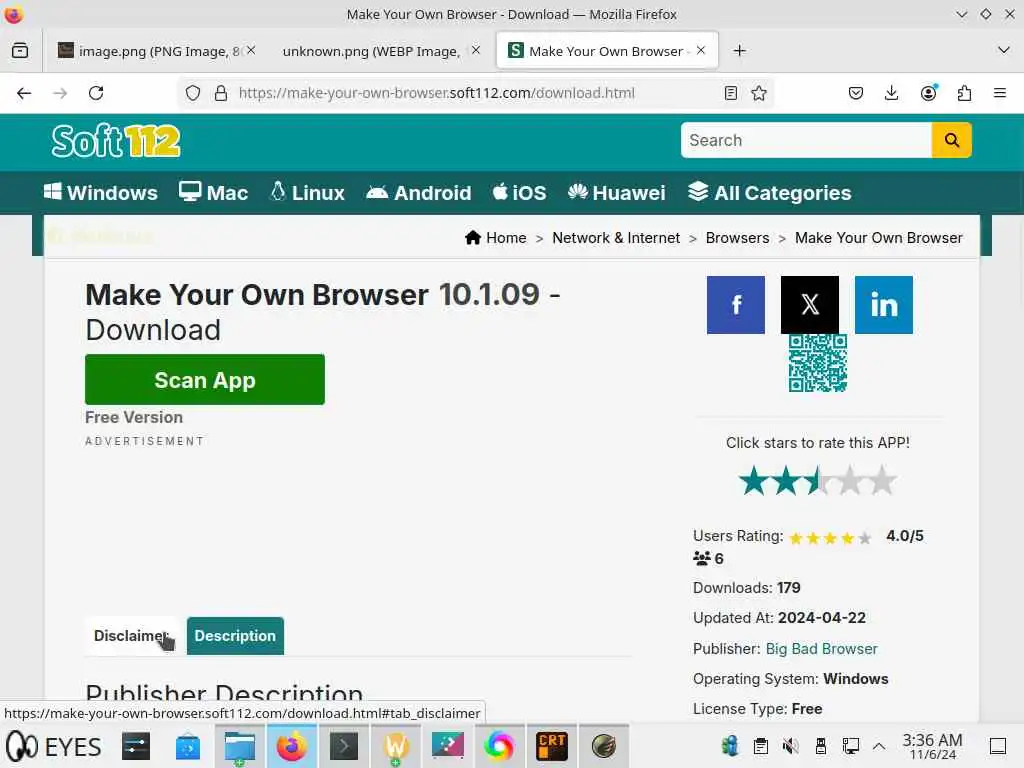Open the Firefox downloads panel
The width and height of the screenshot is (1024, 768).
point(891,93)
